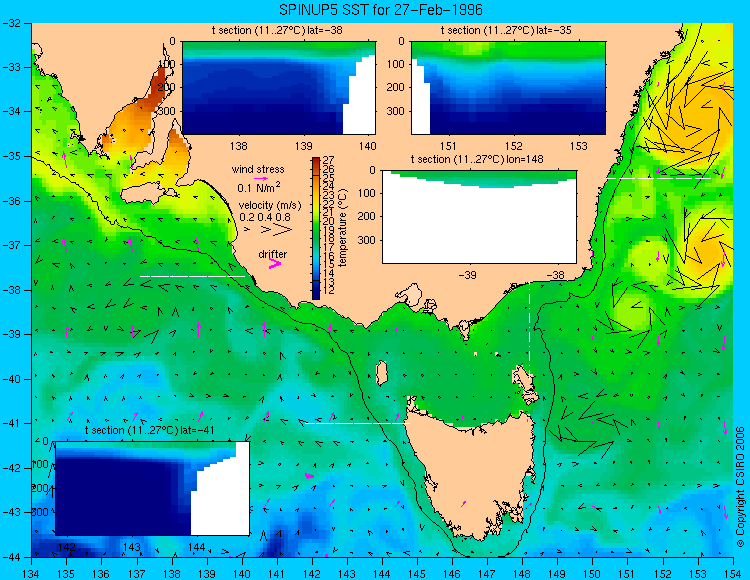Image resolution: width=750 pixels, height=580 pixels.
Task: Click the "© Copyright CSIRO 2006" text
Action: 740,487
